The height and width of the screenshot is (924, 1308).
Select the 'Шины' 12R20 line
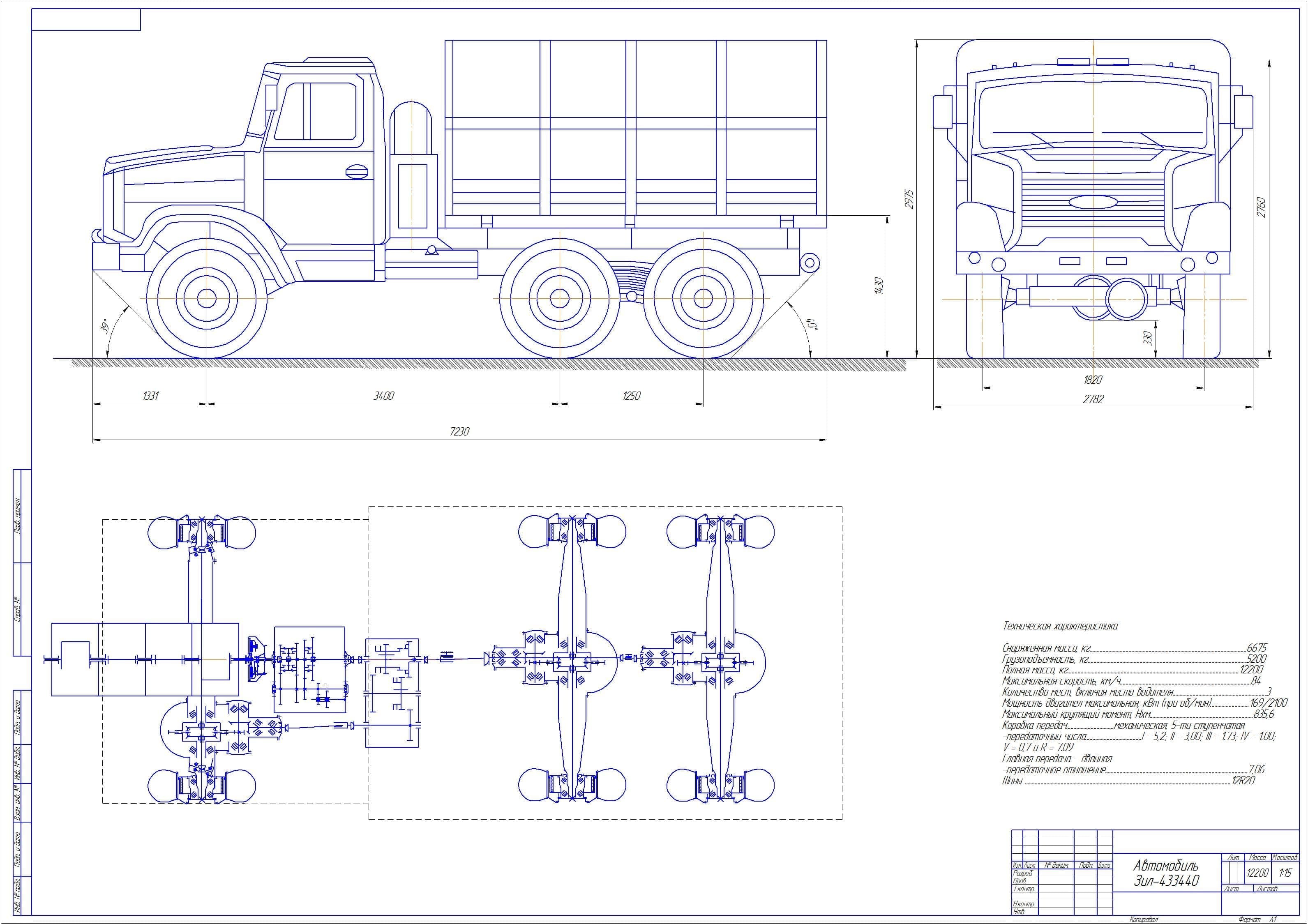[x=1128, y=781]
